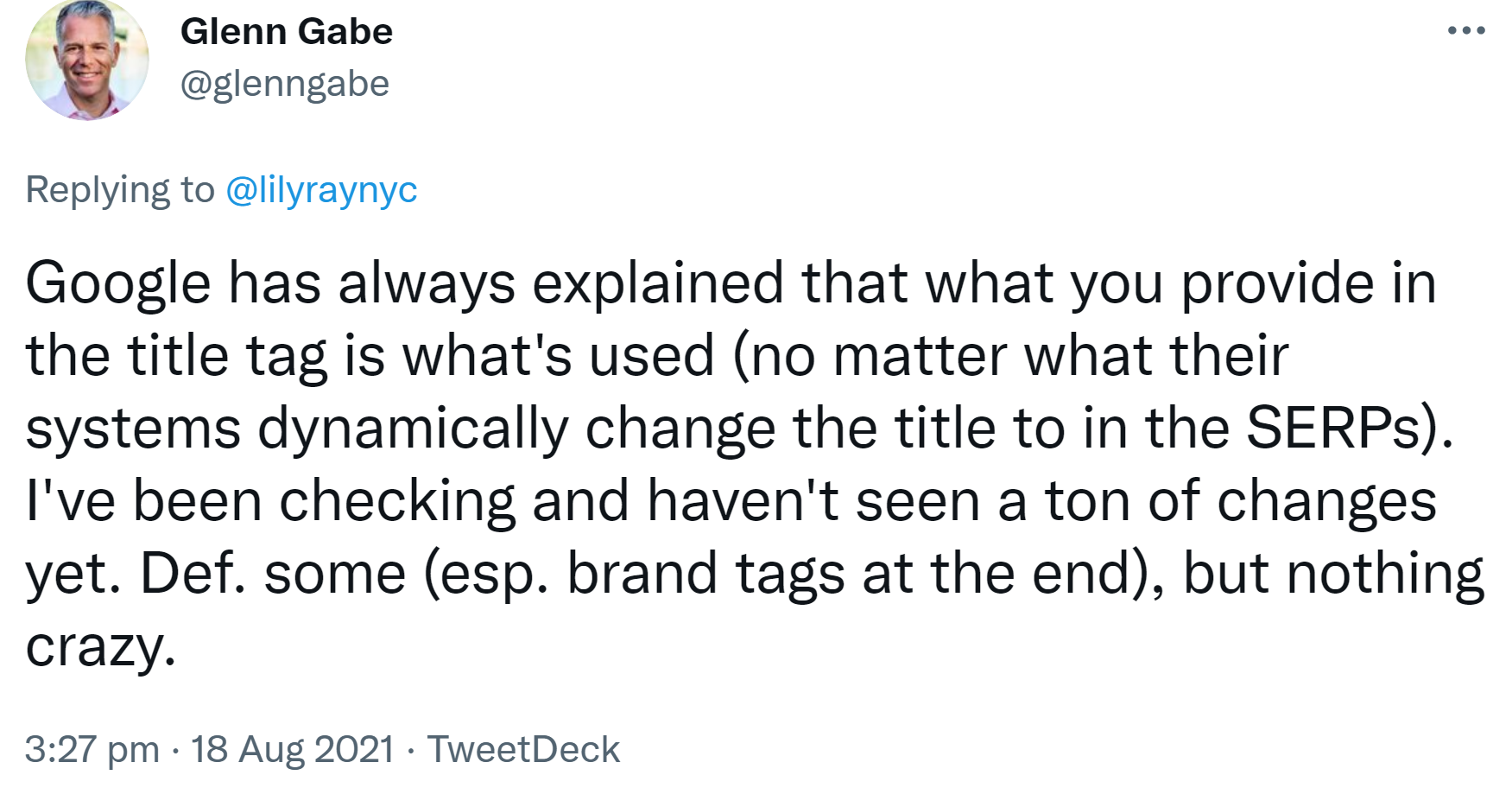Open the @lilyraynyc mention link
The height and width of the screenshot is (807, 1512).
pos(321,189)
